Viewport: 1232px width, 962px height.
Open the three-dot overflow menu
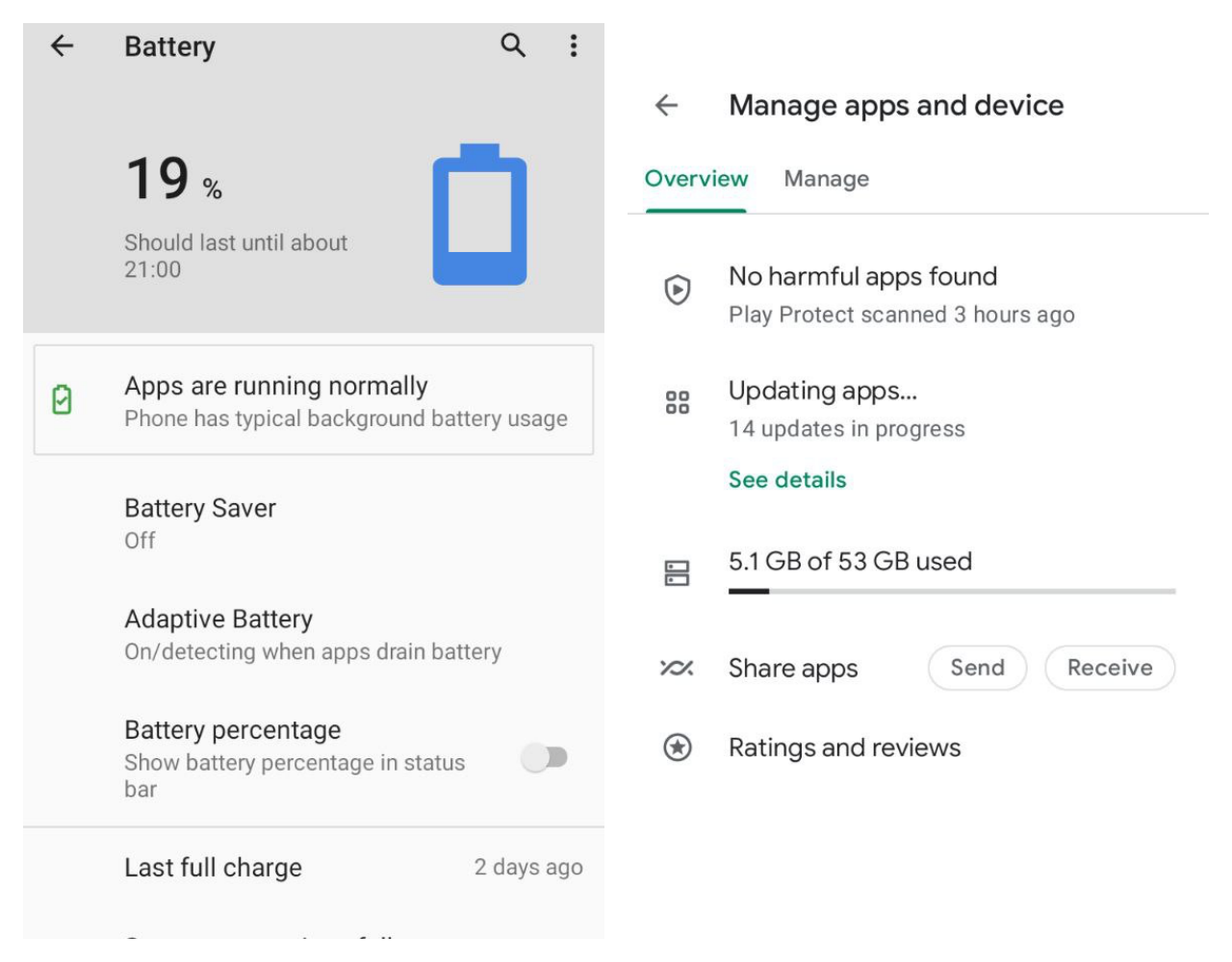[574, 45]
